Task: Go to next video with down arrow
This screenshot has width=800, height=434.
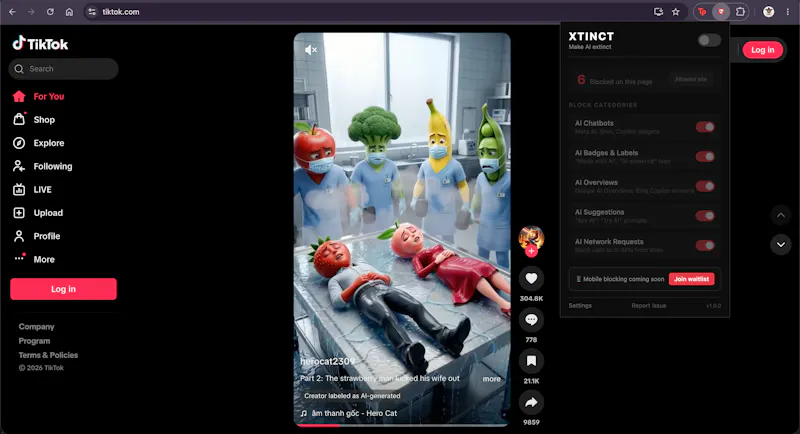Action: 781,245
